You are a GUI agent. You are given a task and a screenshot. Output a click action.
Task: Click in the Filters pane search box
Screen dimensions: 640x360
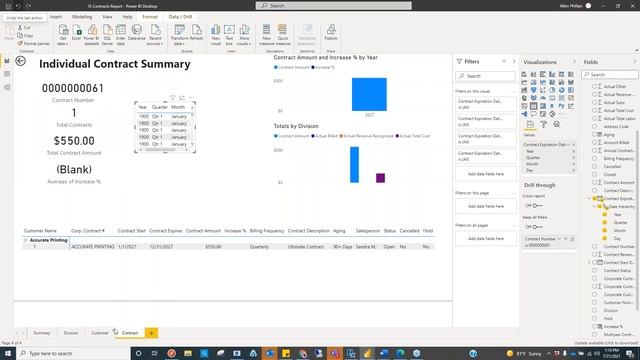click(x=486, y=76)
